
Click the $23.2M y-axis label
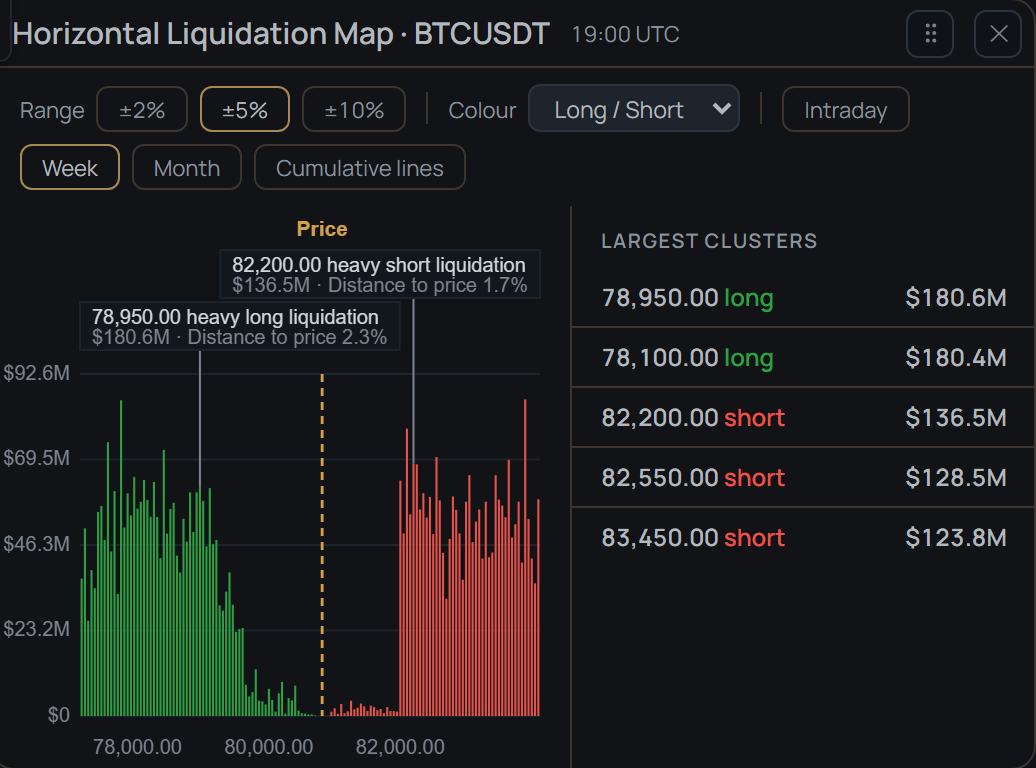coord(36,629)
